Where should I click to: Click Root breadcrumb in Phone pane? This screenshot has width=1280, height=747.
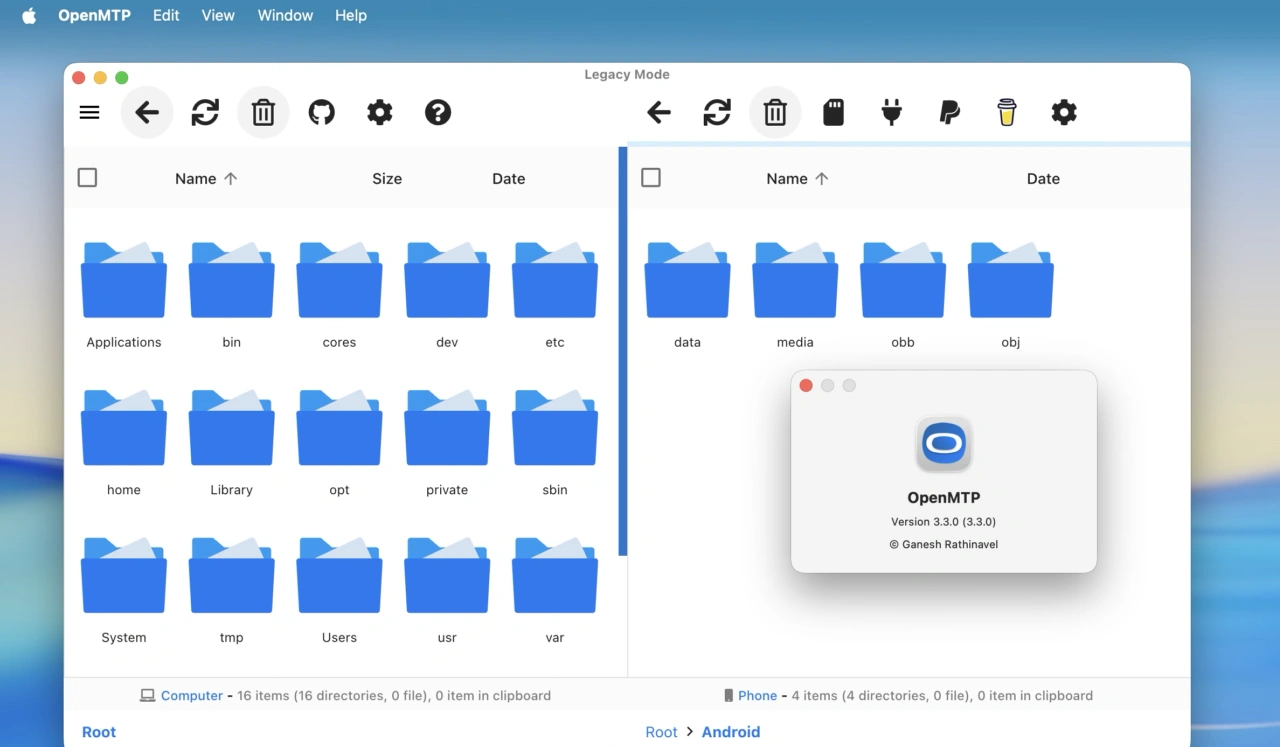pyautogui.click(x=661, y=732)
